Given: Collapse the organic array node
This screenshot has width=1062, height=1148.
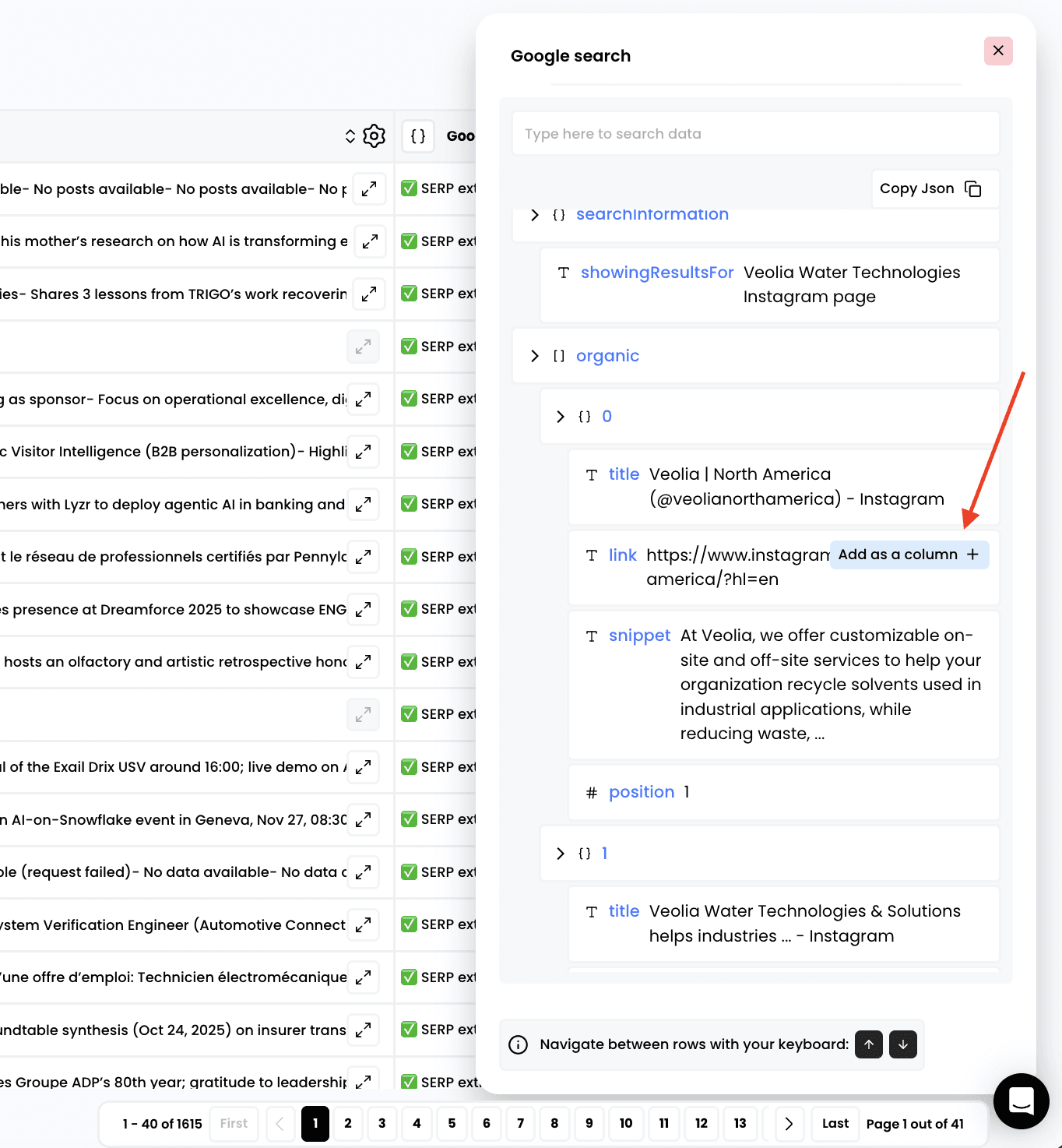Looking at the screenshot, I should 535,356.
